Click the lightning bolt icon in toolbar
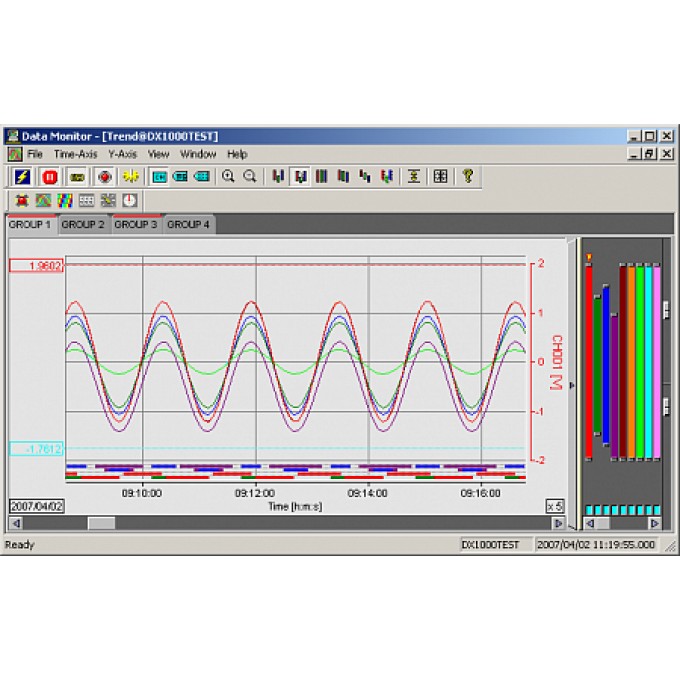 tap(21, 176)
